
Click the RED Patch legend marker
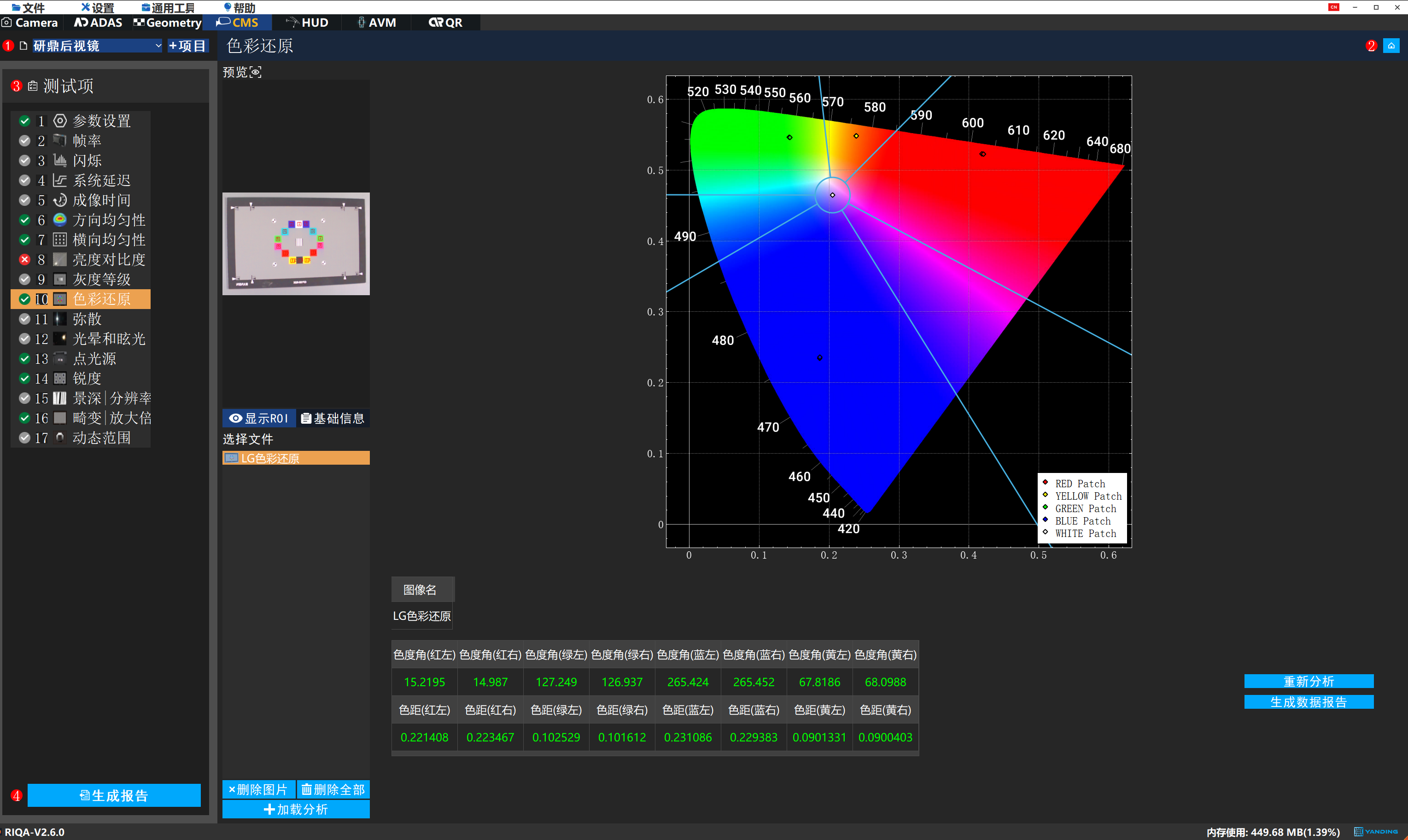click(x=1045, y=482)
